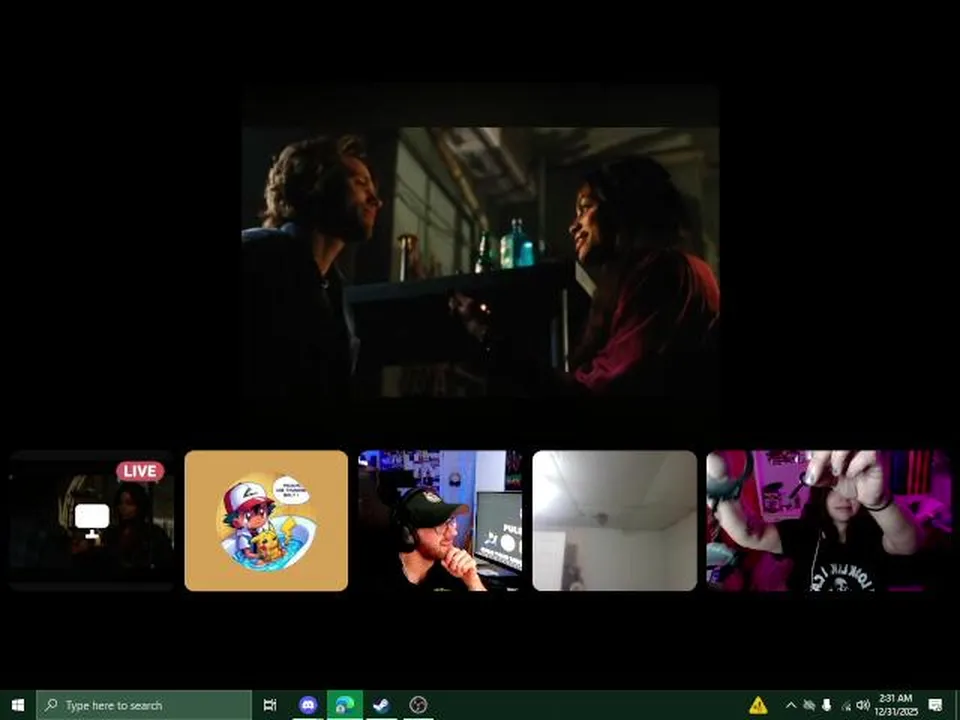
Task: Open Discord from the taskbar
Action: tap(308, 705)
